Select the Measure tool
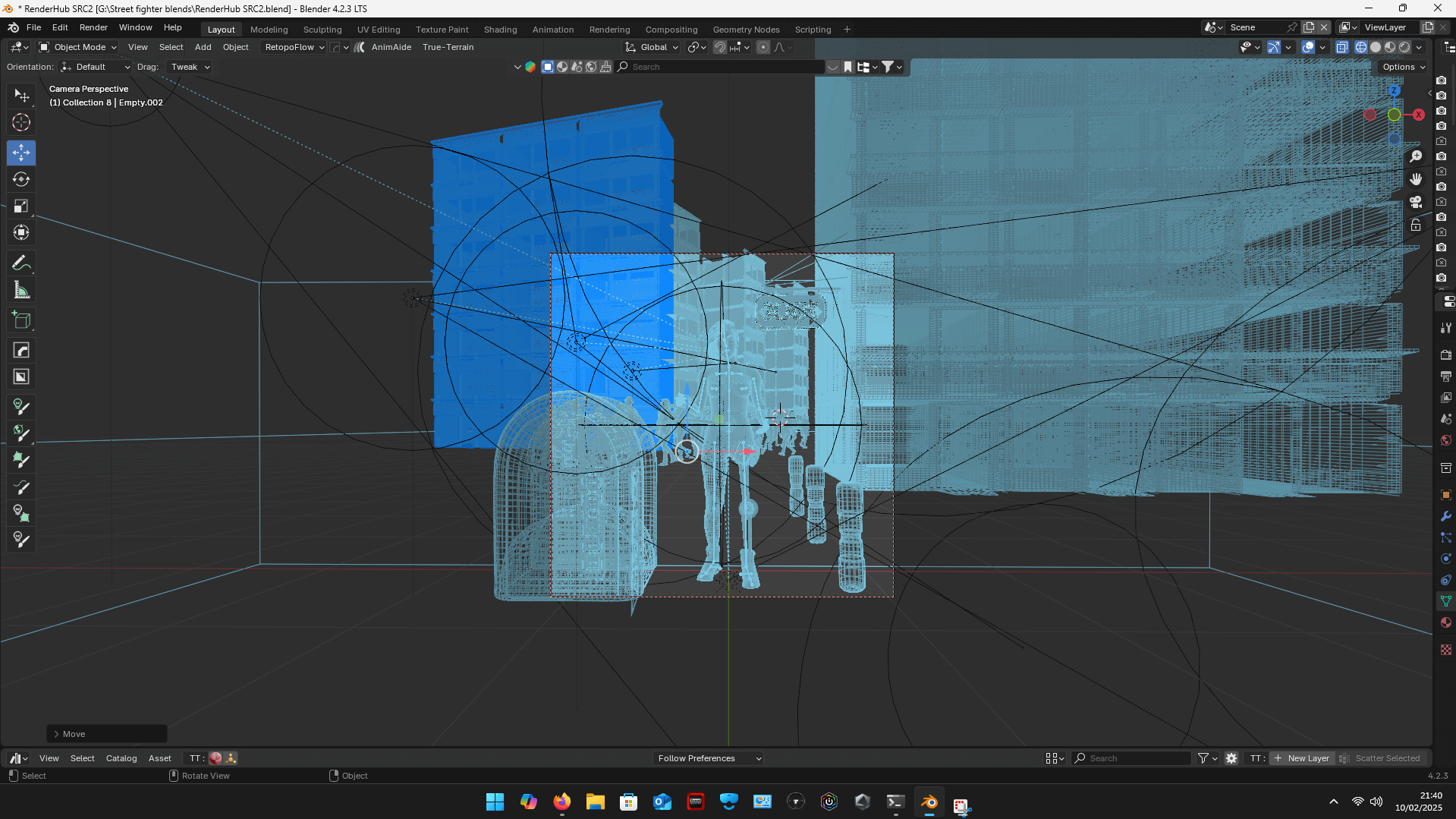1456x819 pixels. pyautogui.click(x=21, y=290)
